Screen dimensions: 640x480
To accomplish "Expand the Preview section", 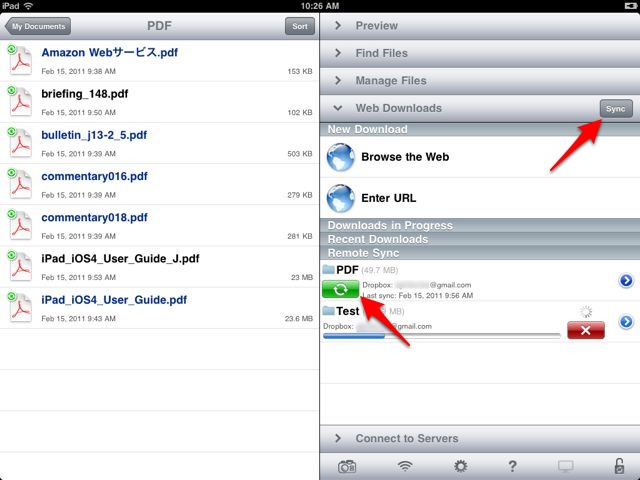I will pyautogui.click(x=480, y=26).
